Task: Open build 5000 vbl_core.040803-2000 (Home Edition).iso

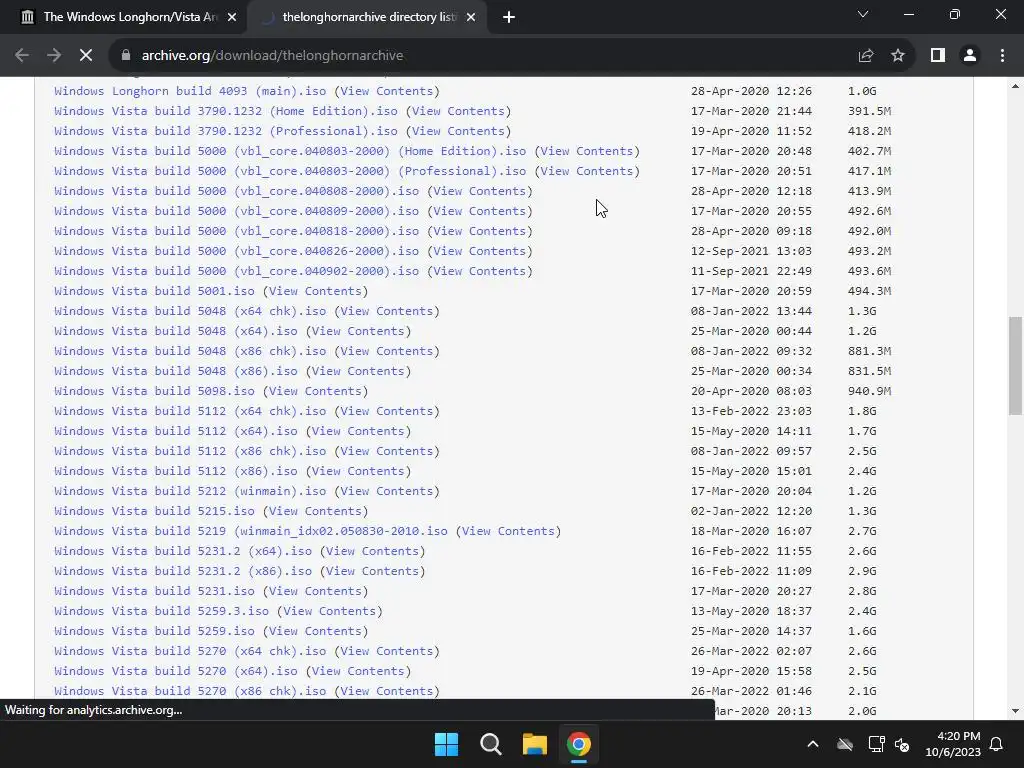Action: (x=290, y=151)
